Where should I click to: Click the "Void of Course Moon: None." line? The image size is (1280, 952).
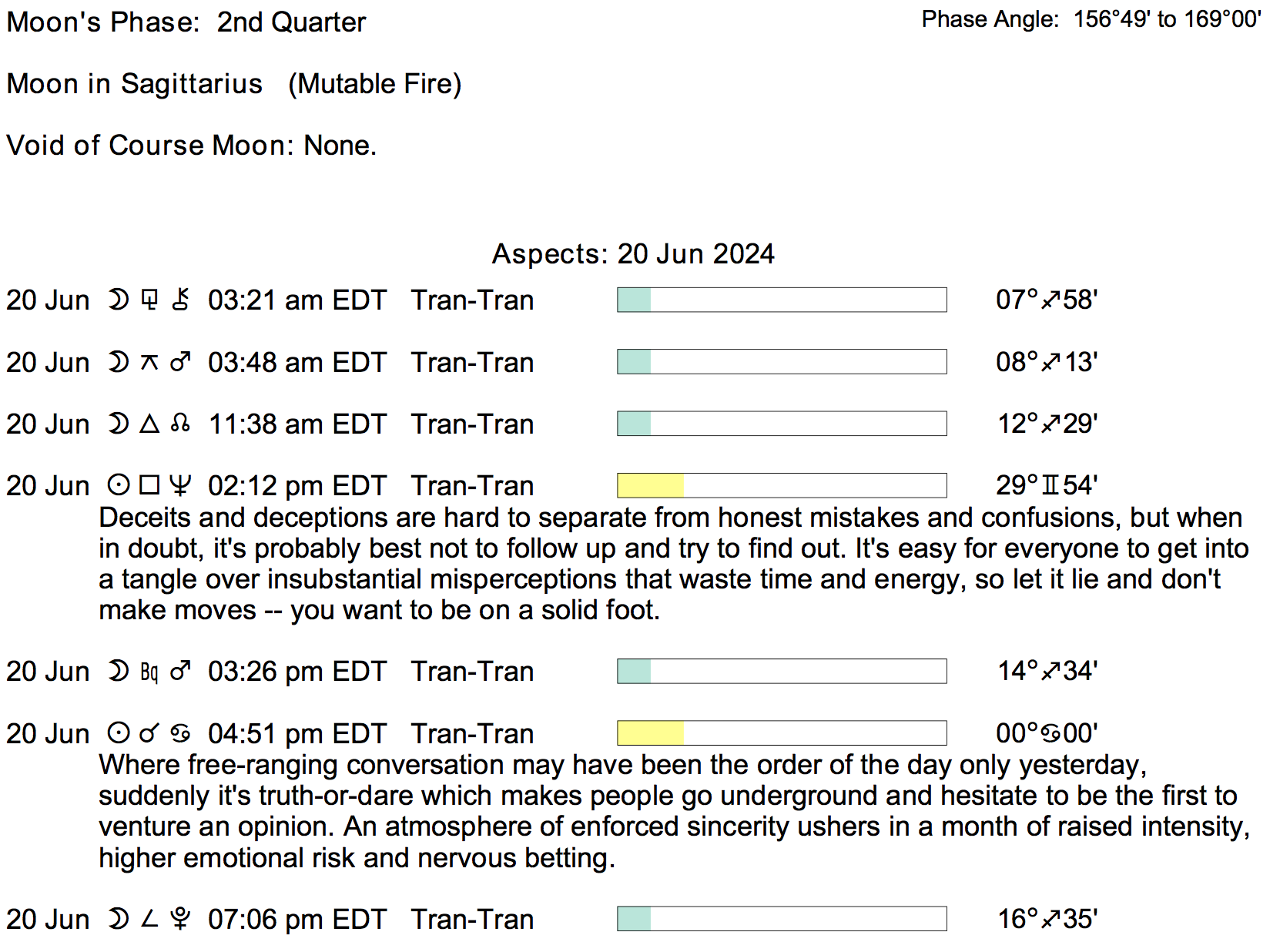(192, 145)
